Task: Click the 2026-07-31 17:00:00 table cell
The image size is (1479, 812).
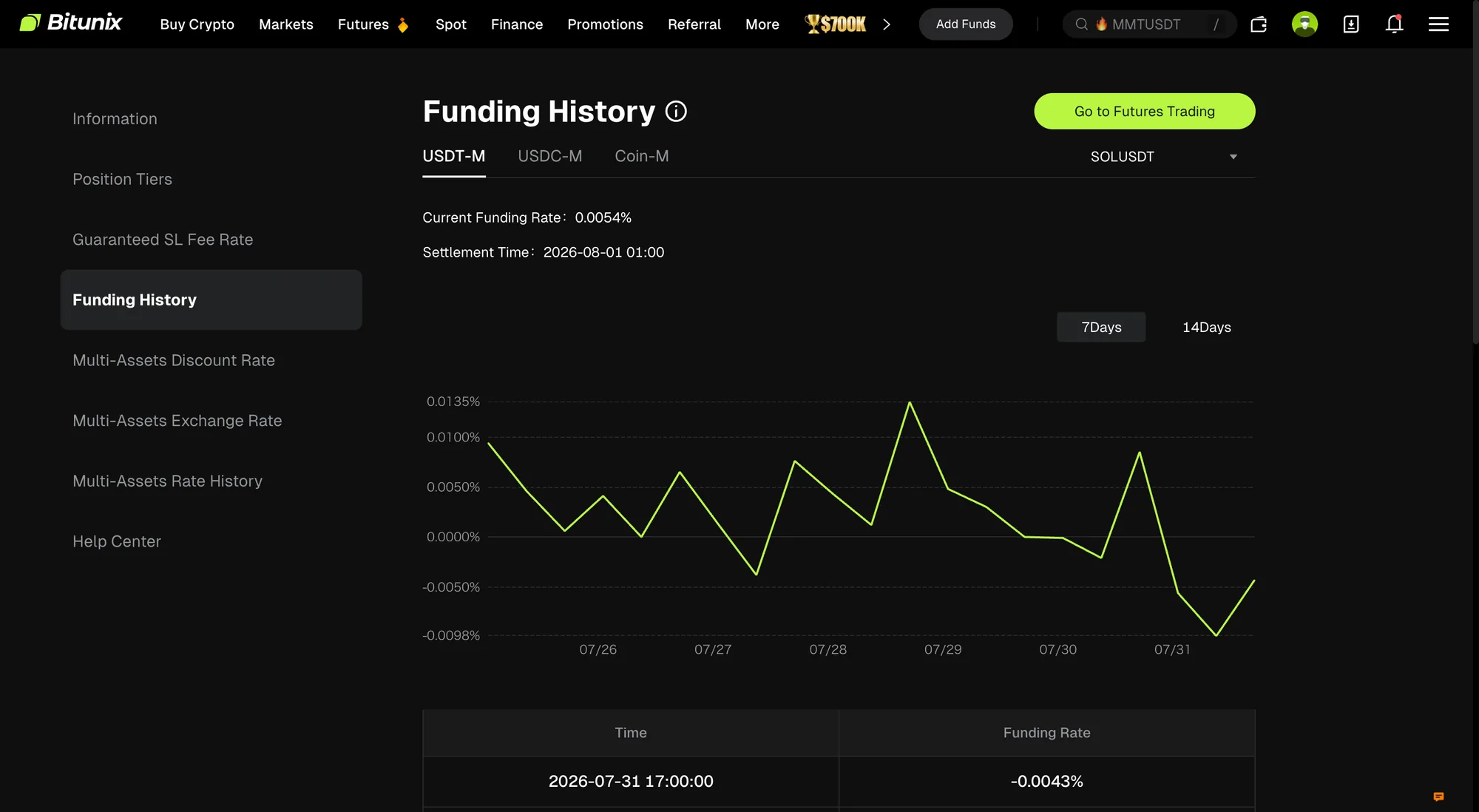Action: [630, 781]
